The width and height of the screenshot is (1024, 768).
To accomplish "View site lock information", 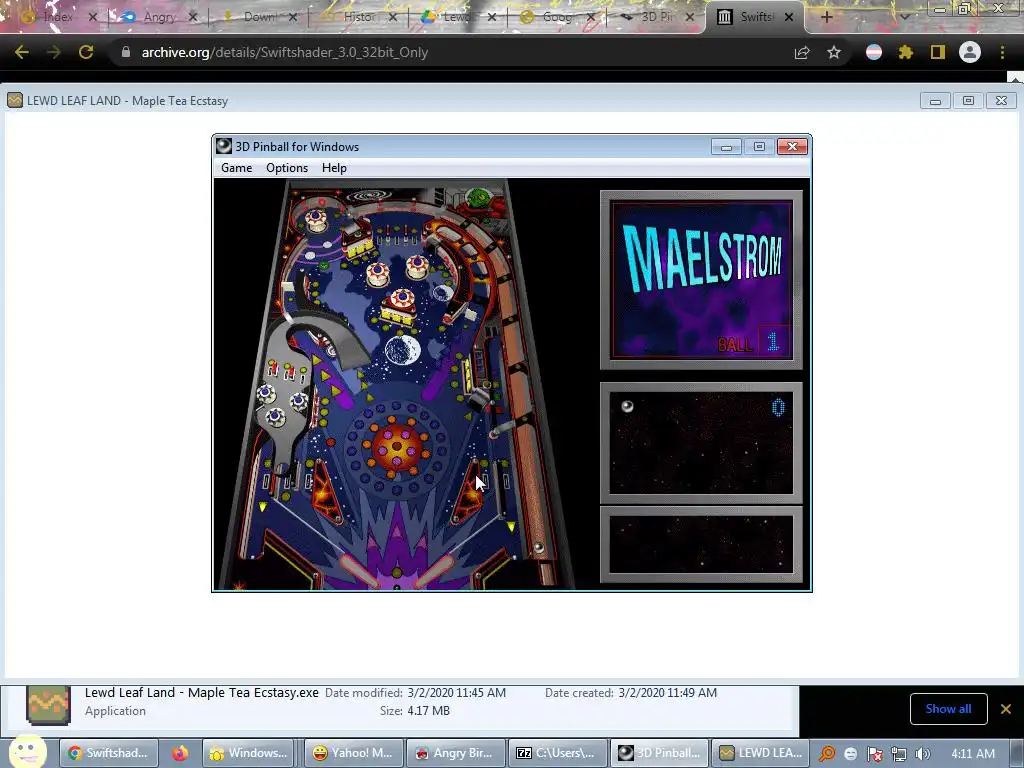I will tap(126, 52).
